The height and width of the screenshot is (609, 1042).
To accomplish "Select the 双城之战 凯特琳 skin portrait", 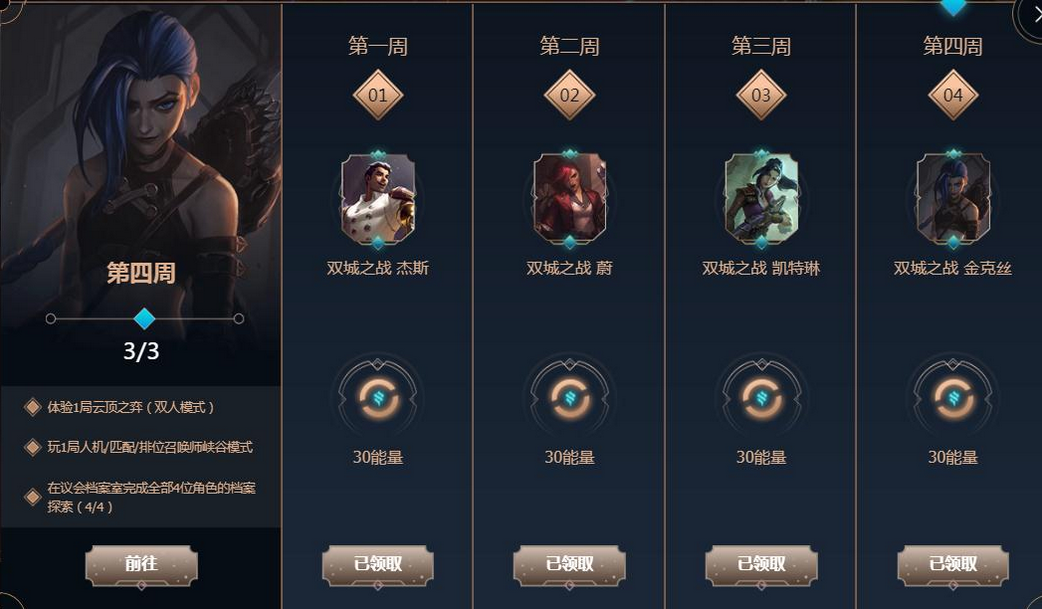I will 762,199.
